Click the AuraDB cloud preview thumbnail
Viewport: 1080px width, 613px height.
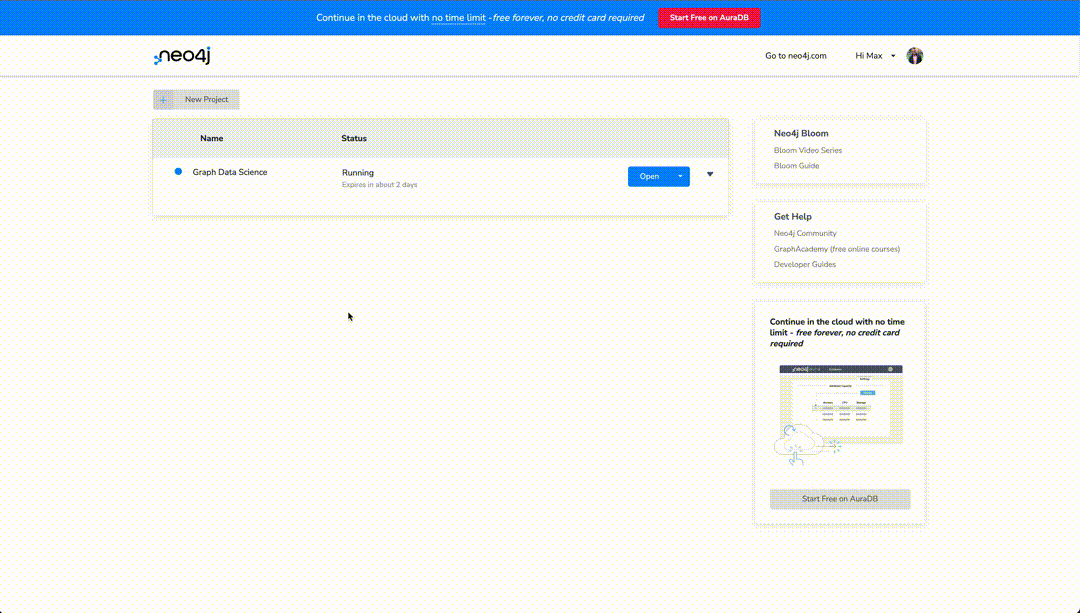839,415
